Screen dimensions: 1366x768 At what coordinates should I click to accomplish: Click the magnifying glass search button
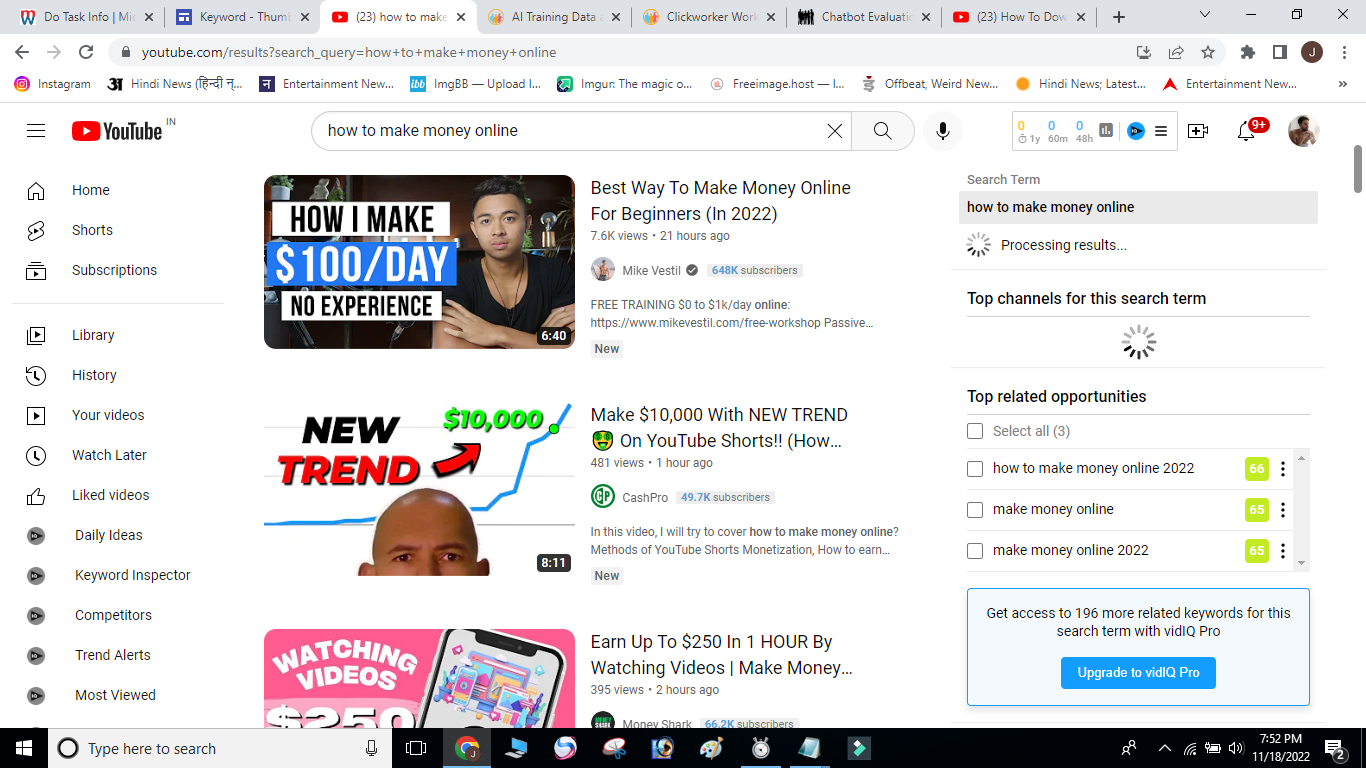882,131
